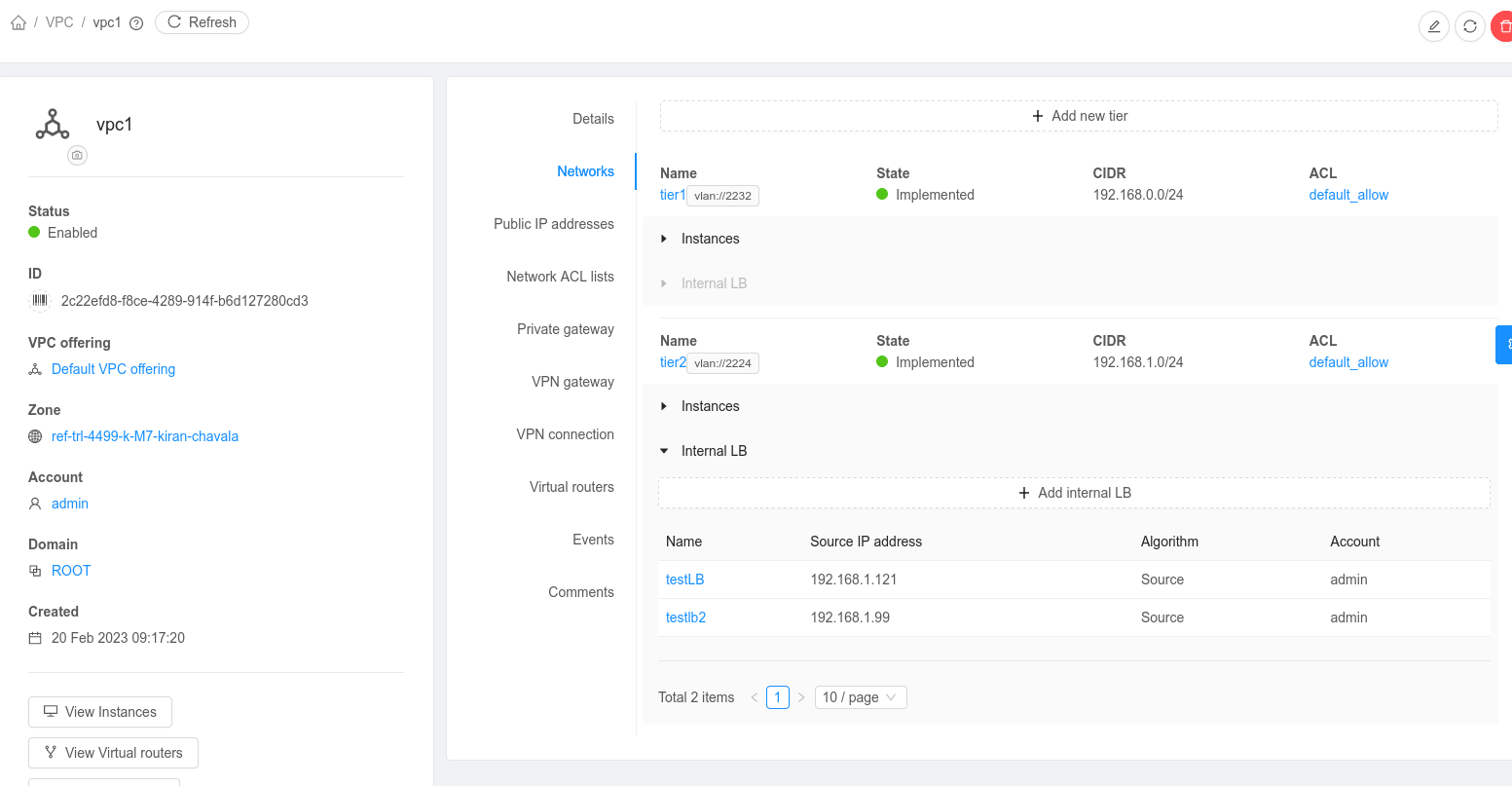Click the camera icon to change VPC icon
1512x786 pixels.
(x=77, y=155)
